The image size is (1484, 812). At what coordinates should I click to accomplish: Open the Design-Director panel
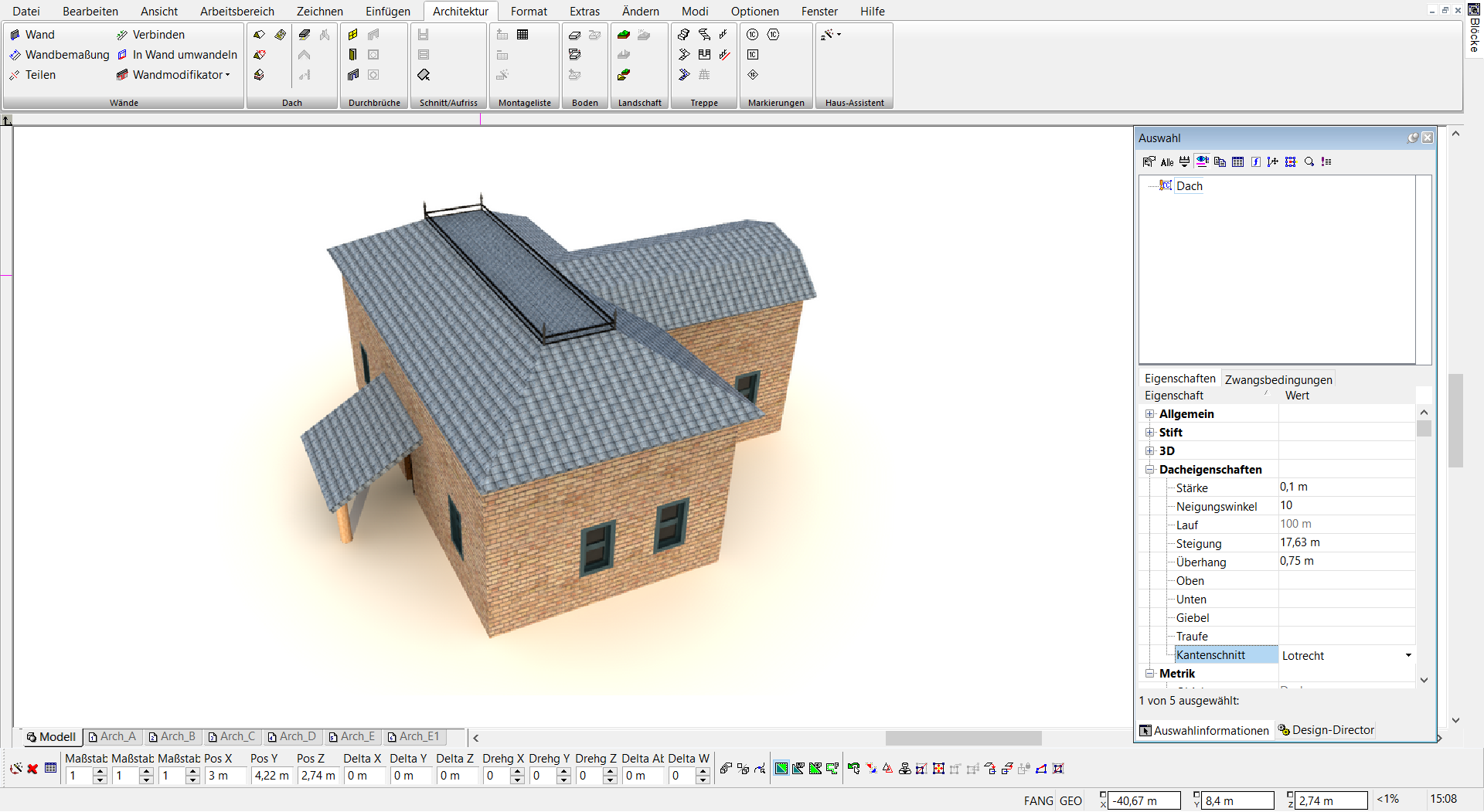(1326, 730)
